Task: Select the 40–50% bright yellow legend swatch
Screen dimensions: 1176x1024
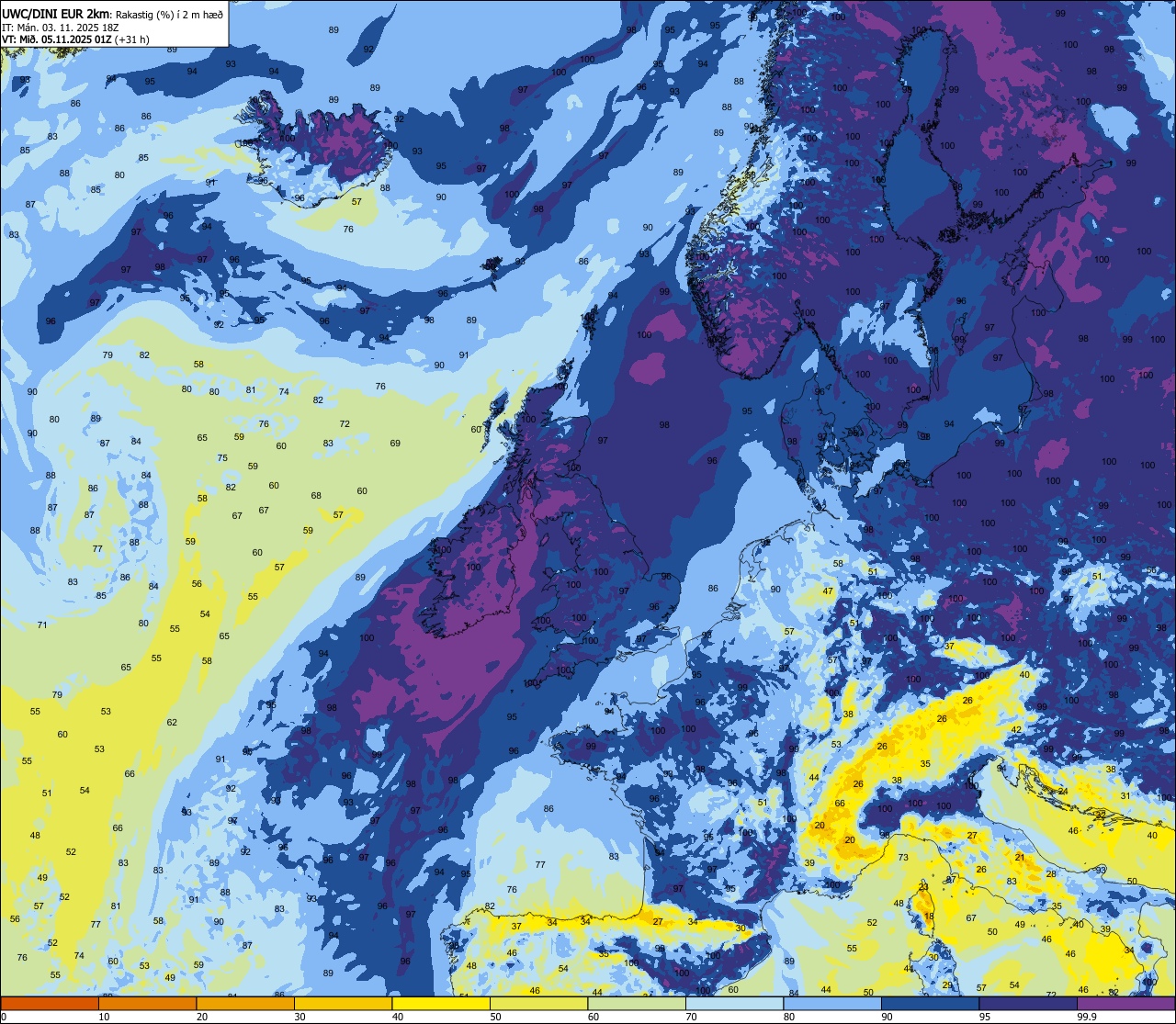Action: coord(441,1003)
